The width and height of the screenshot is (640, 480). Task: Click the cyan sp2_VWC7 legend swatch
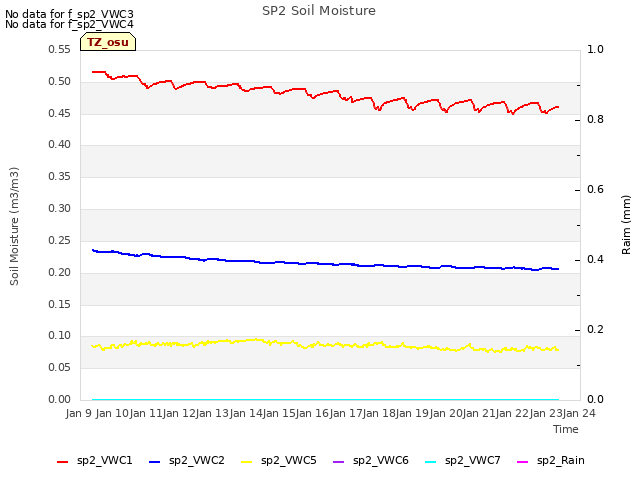coord(431,462)
